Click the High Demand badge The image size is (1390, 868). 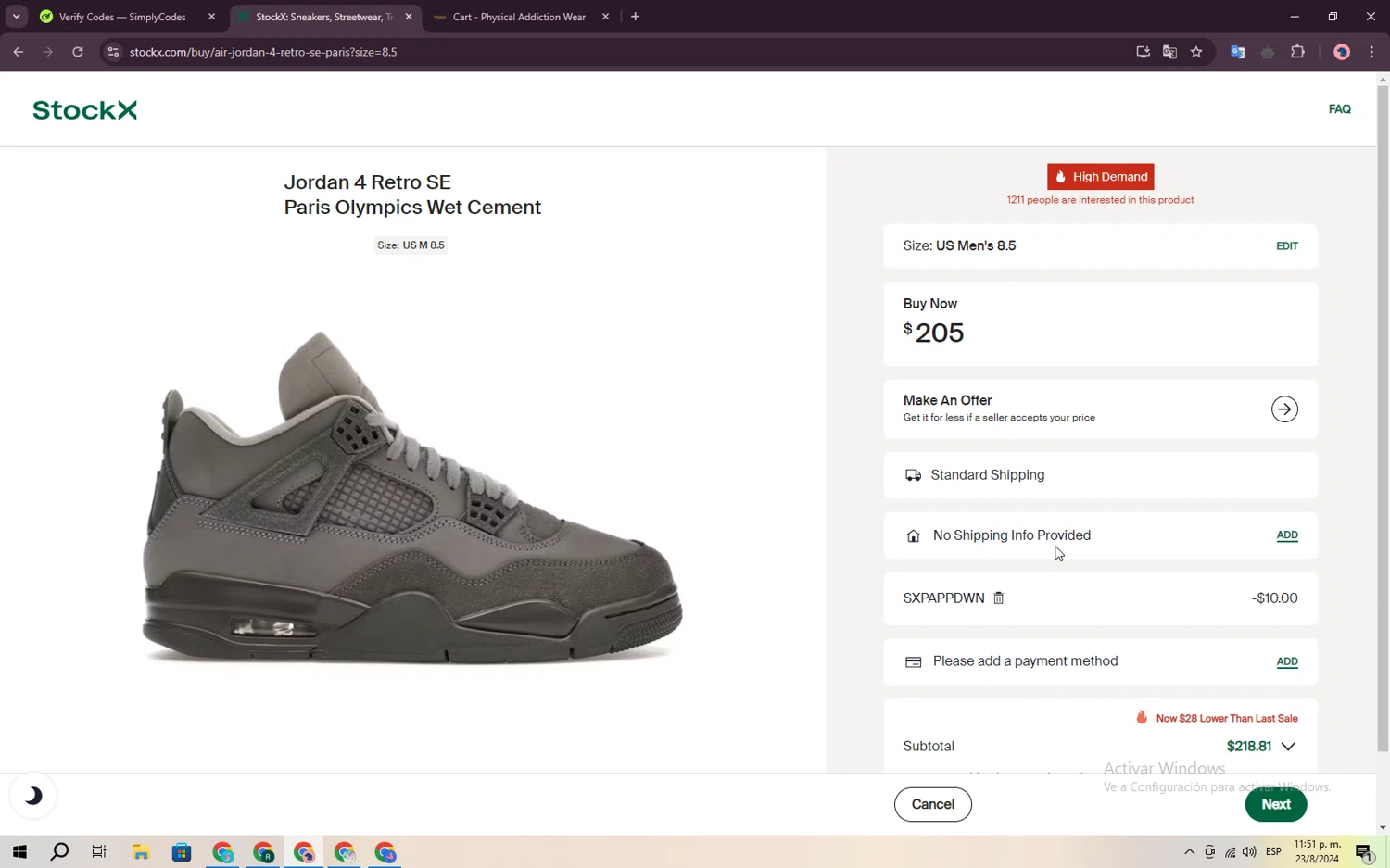coord(1100,177)
